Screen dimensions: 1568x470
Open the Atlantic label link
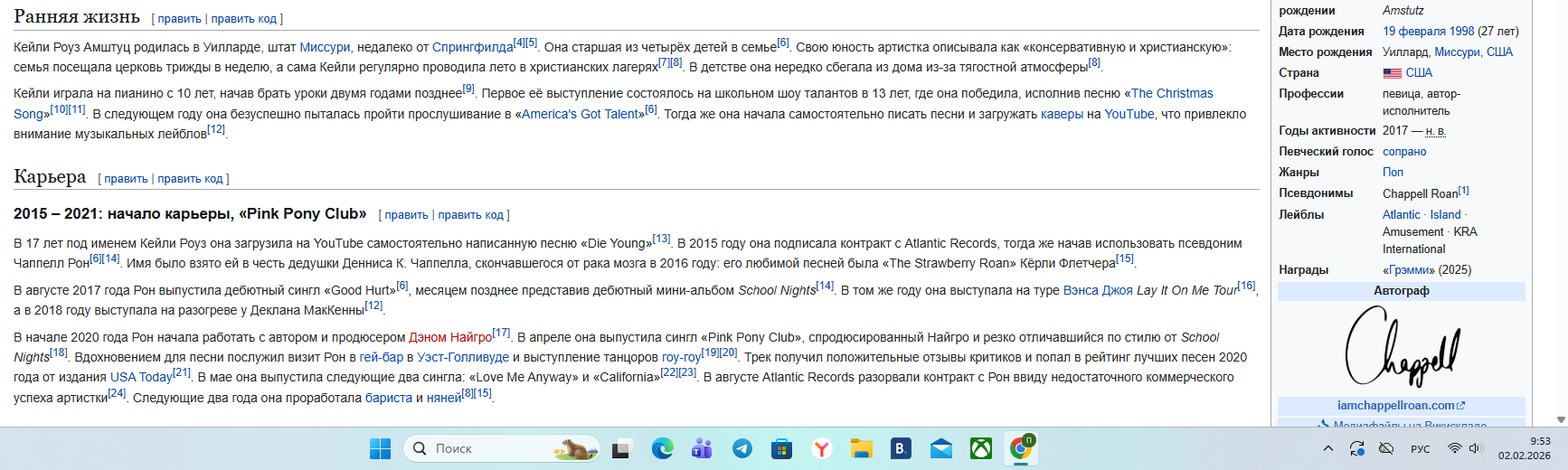1401,214
